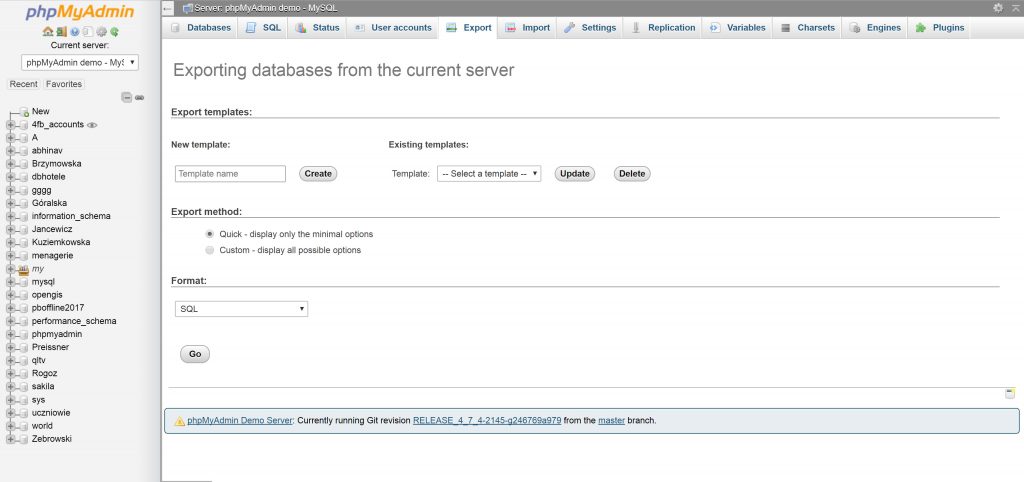Click database icon next to opengis

point(24,295)
